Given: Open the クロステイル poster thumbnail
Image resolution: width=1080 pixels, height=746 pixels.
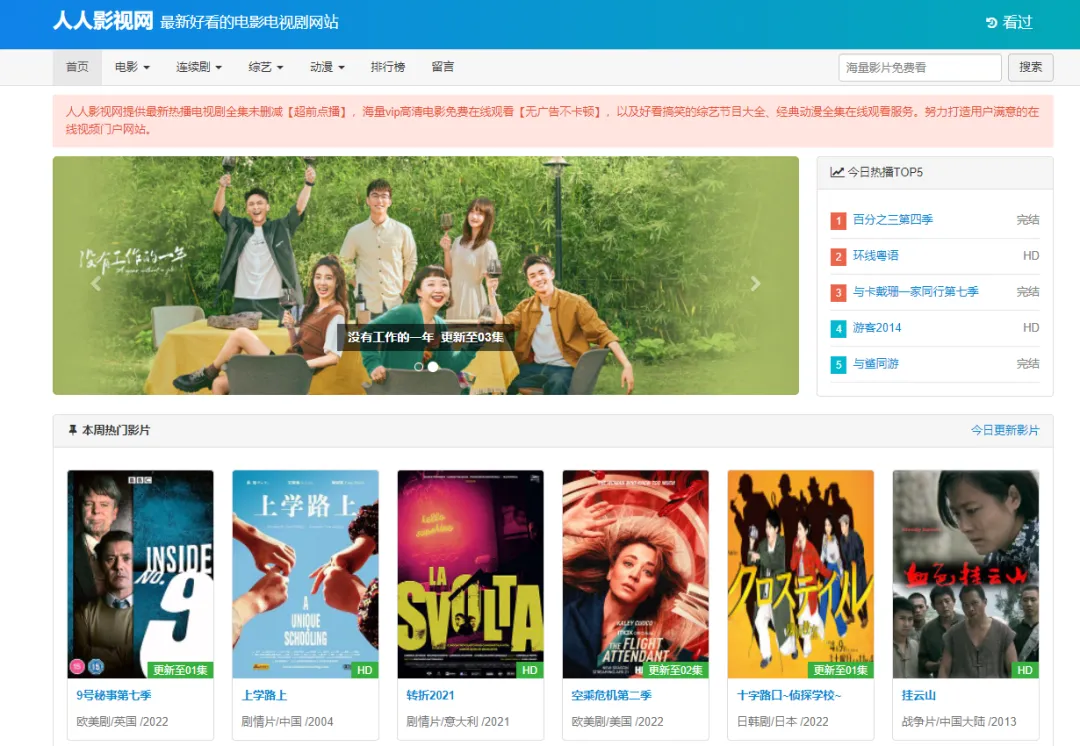Looking at the screenshot, I should coord(800,574).
